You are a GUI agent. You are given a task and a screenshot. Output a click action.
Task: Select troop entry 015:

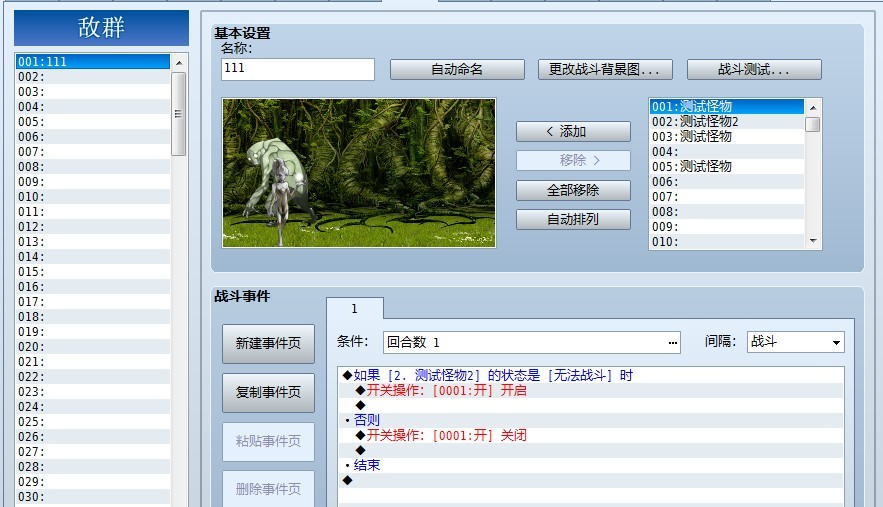[93, 272]
